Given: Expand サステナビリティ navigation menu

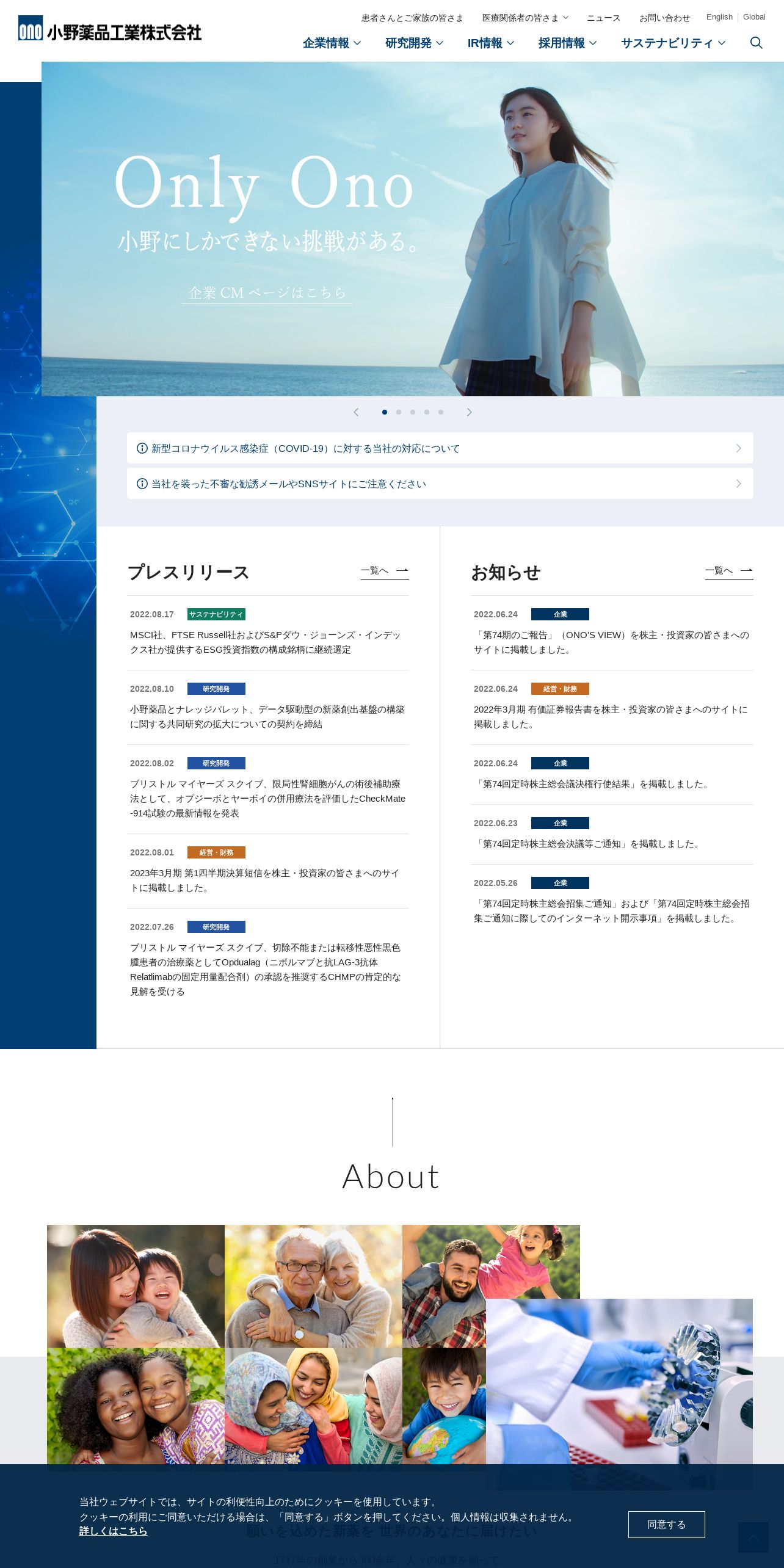Looking at the screenshot, I should pos(673,43).
